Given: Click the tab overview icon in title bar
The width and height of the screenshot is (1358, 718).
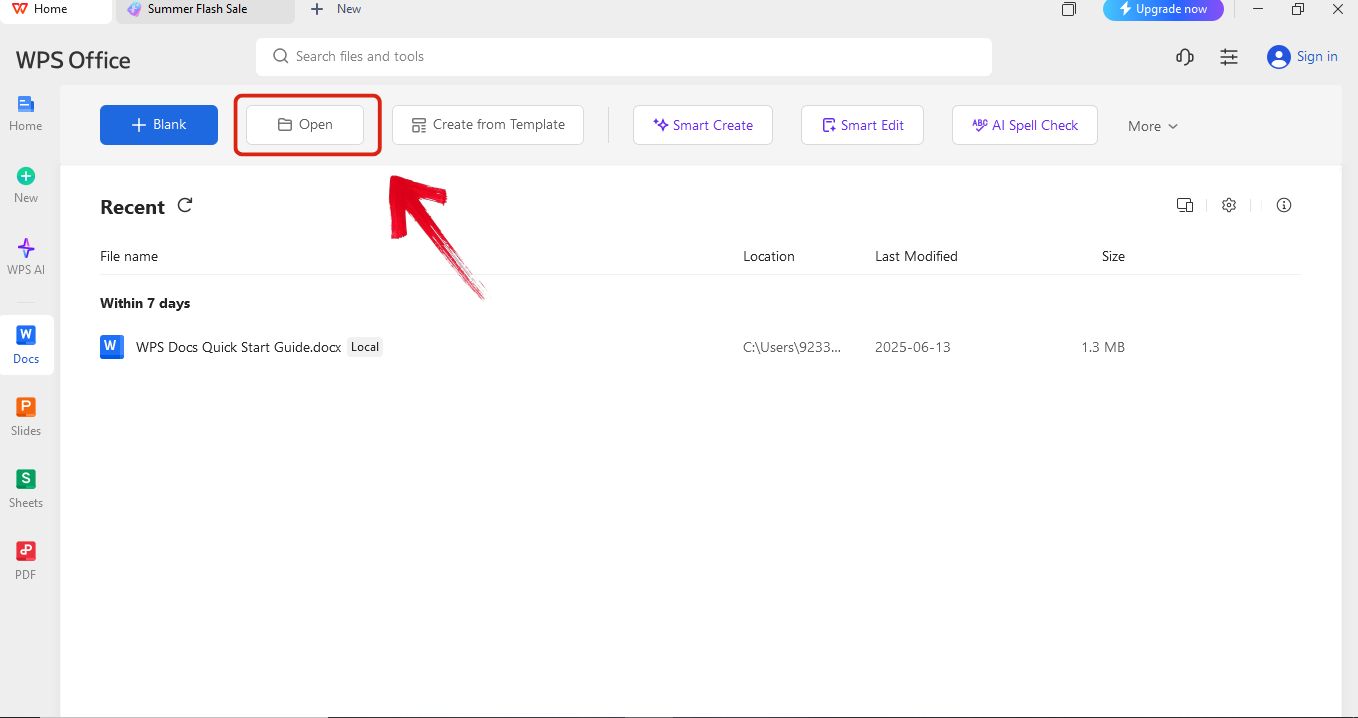Looking at the screenshot, I should (x=1069, y=9).
